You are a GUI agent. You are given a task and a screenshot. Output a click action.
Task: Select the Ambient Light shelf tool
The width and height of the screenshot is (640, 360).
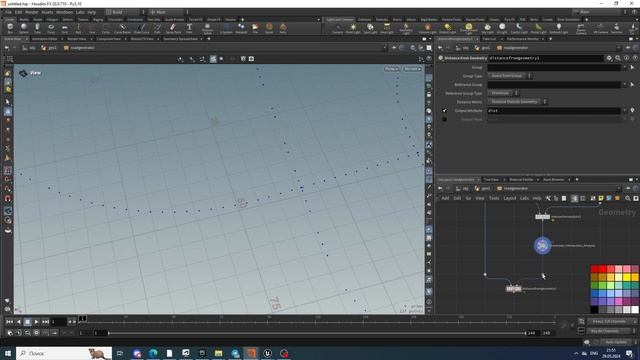click(558, 28)
